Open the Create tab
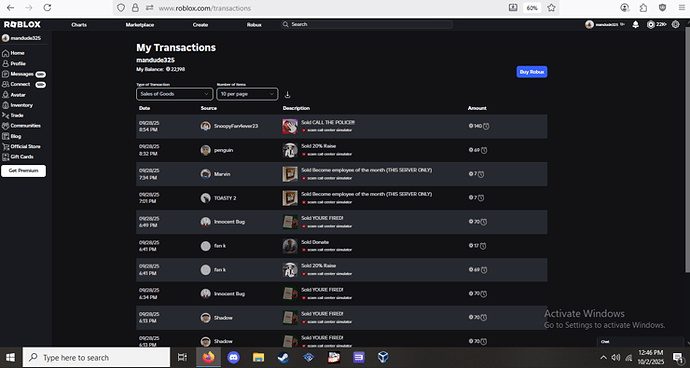The image size is (690, 368). point(200,25)
